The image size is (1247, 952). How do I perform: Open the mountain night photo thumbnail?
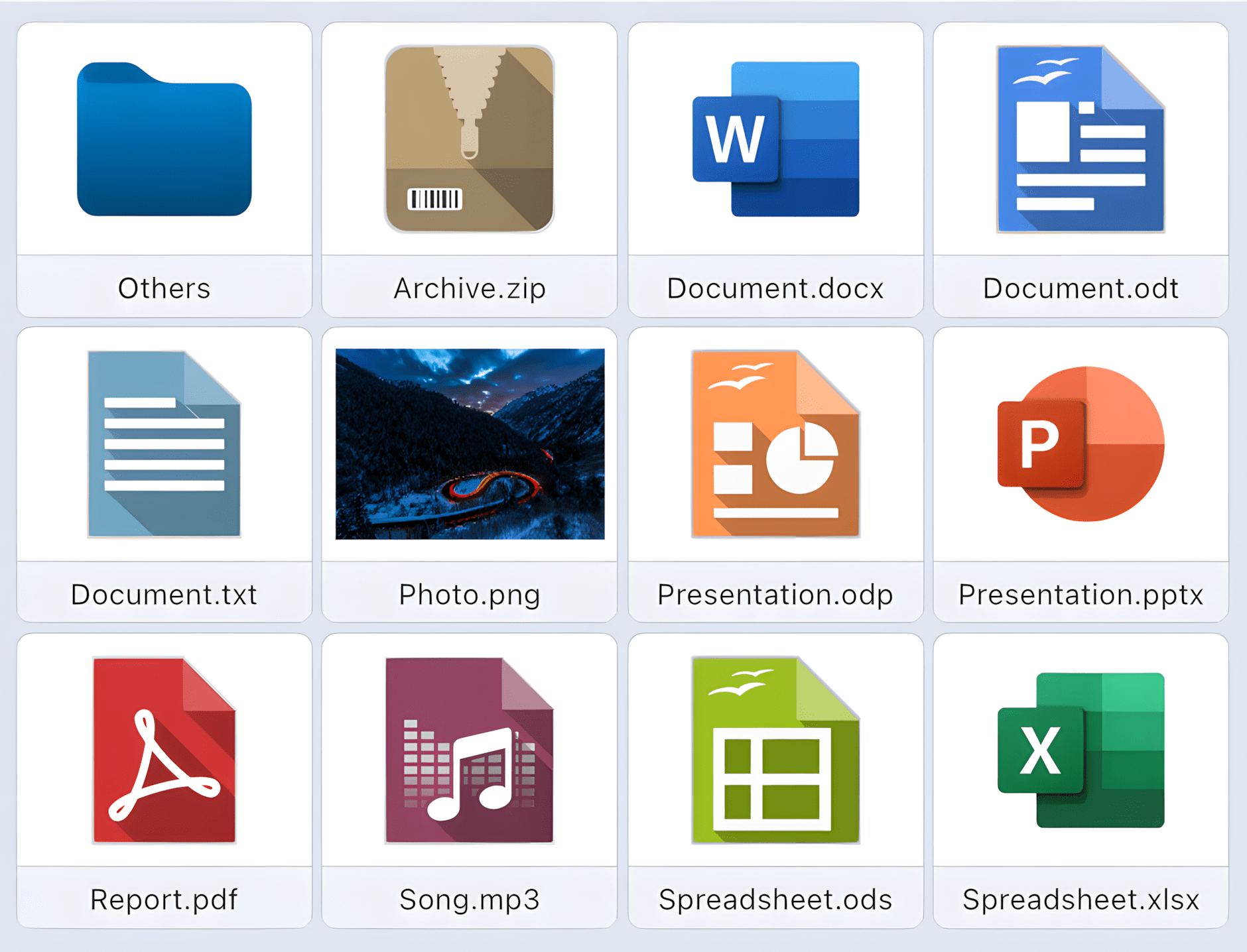[470, 444]
